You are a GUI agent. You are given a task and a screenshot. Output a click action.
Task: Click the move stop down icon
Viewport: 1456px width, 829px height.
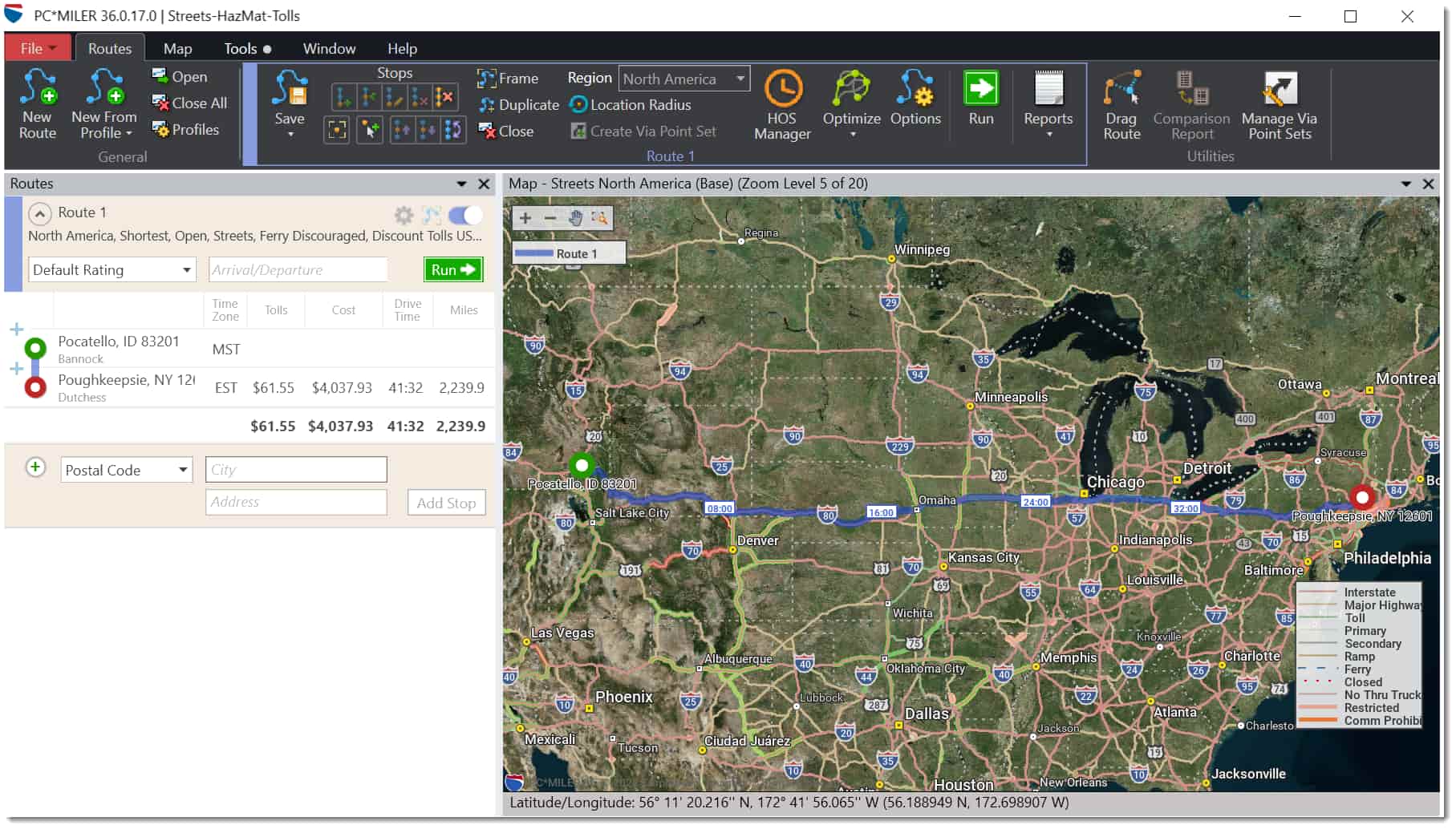click(428, 130)
